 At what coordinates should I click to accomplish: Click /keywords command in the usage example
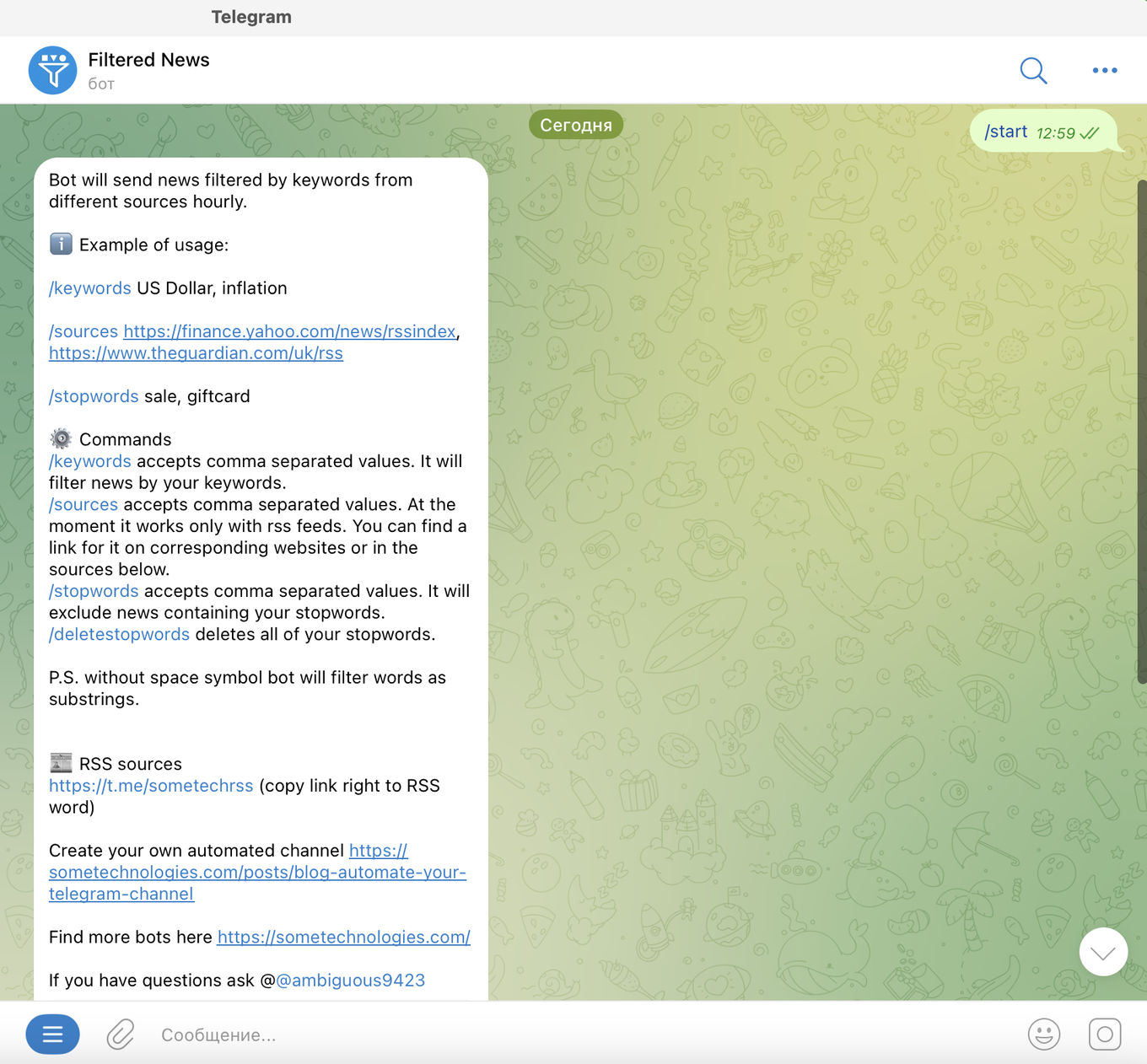(90, 288)
